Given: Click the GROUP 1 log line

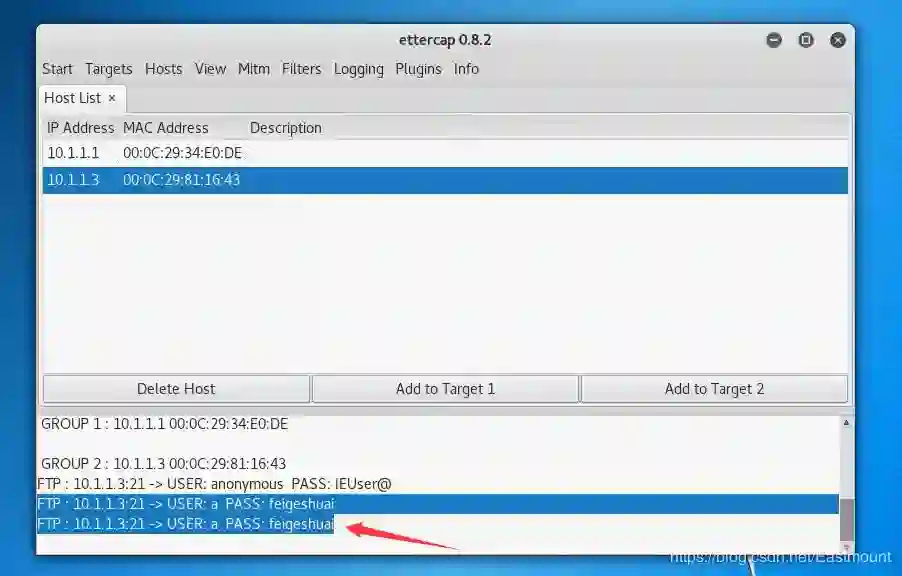Looking at the screenshot, I should coord(165,424).
